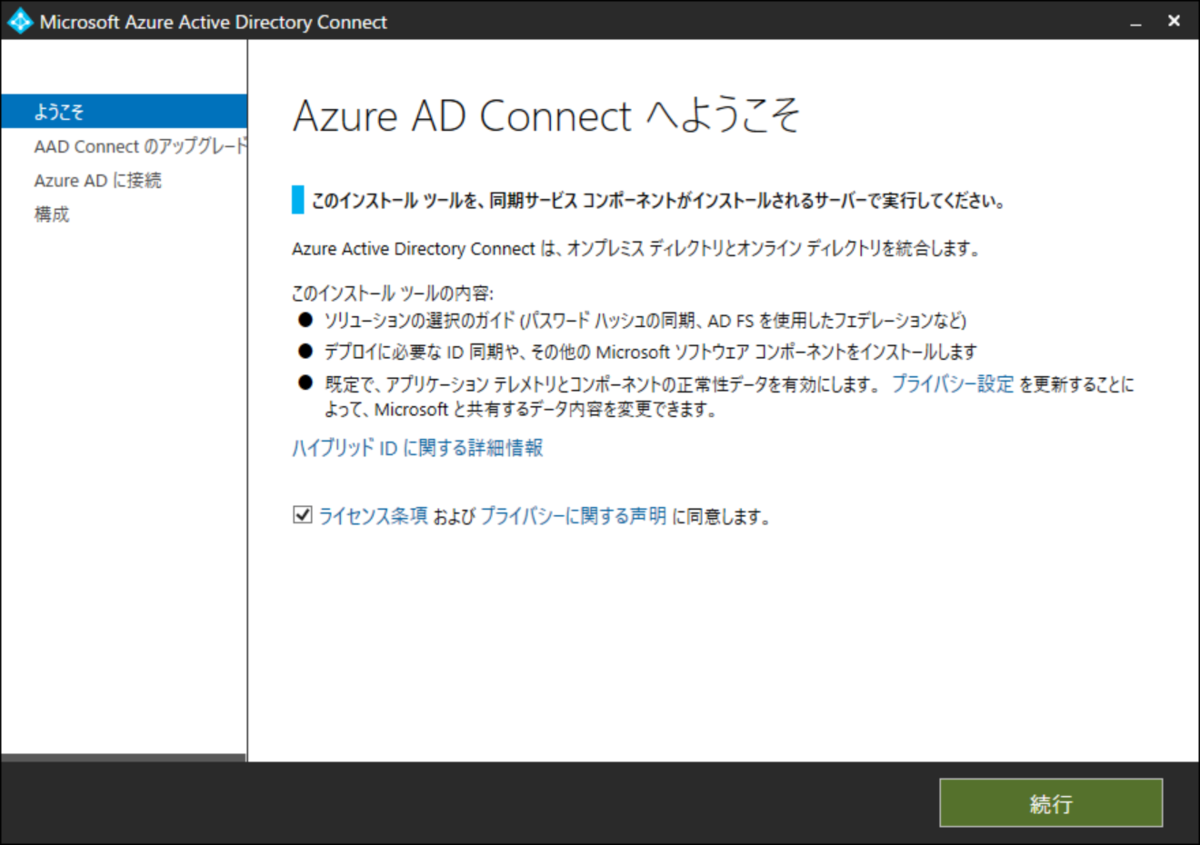Open ハイブリッド ID に関する詳細情報 link
Viewport: 1200px width, 845px height.
pyautogui.click(x=418, y=448)
